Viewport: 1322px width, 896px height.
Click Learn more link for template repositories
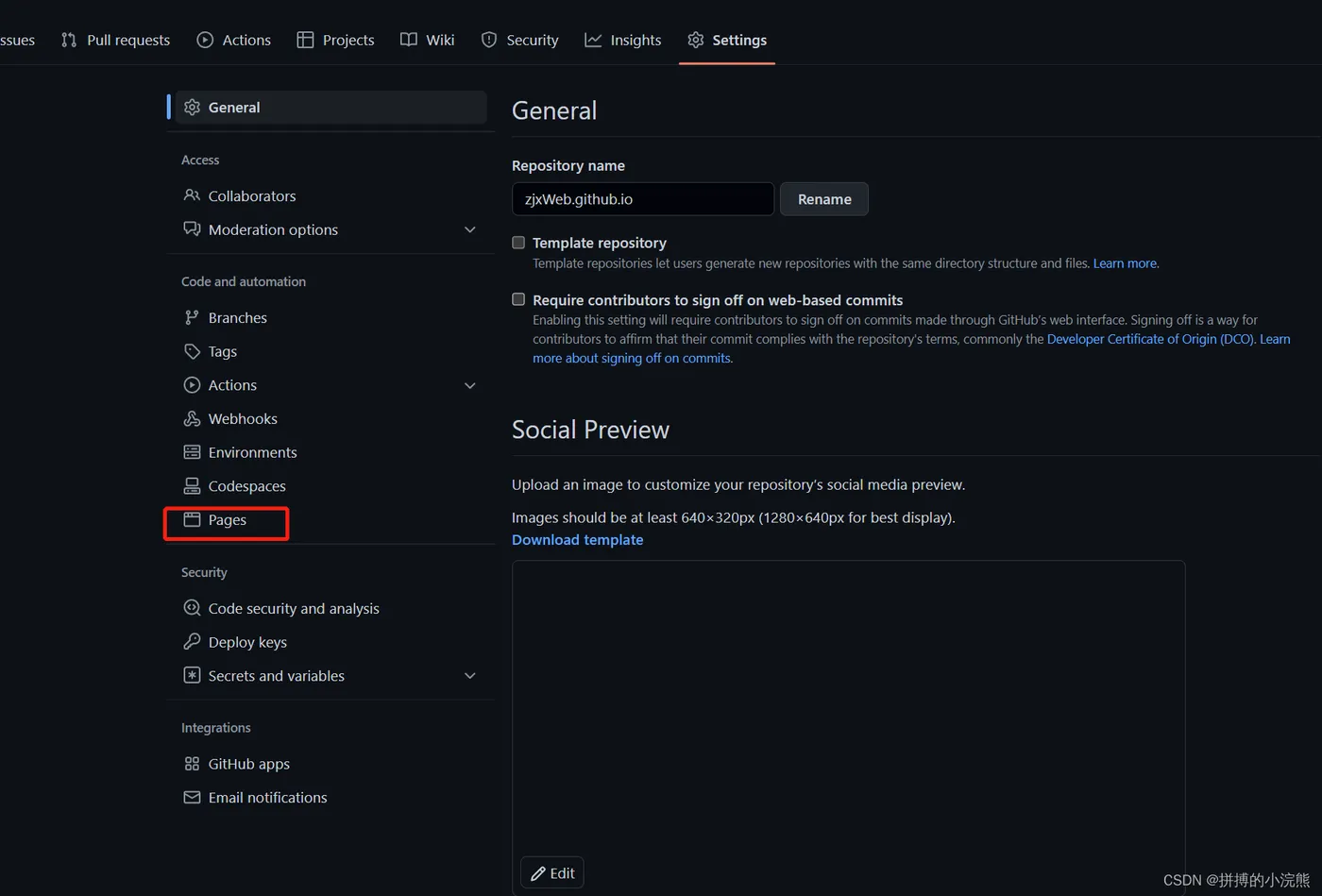tap(1125, 263)
